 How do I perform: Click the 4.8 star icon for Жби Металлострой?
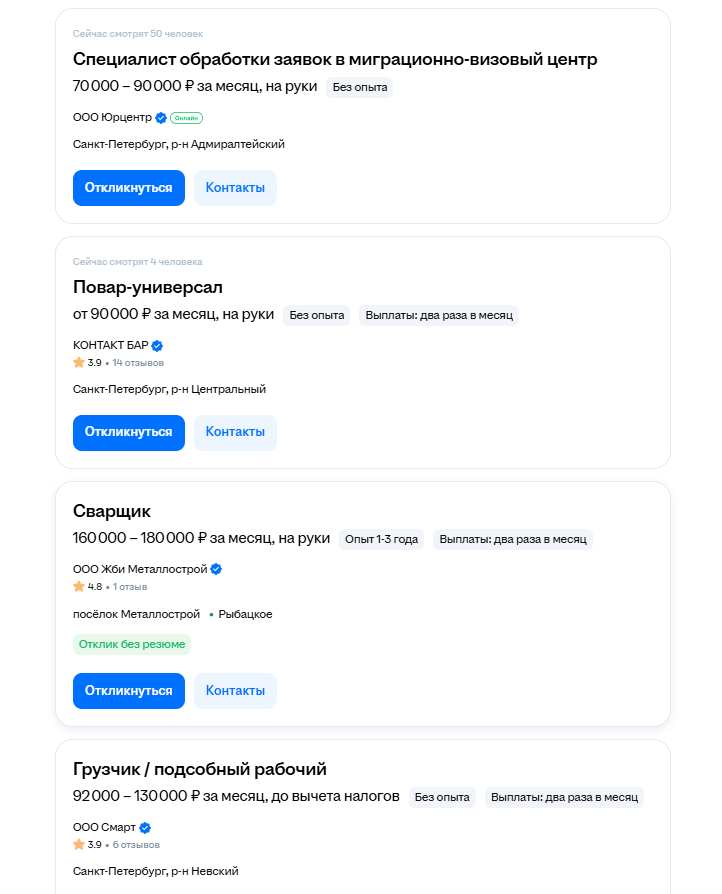click(x=79, y=586)
